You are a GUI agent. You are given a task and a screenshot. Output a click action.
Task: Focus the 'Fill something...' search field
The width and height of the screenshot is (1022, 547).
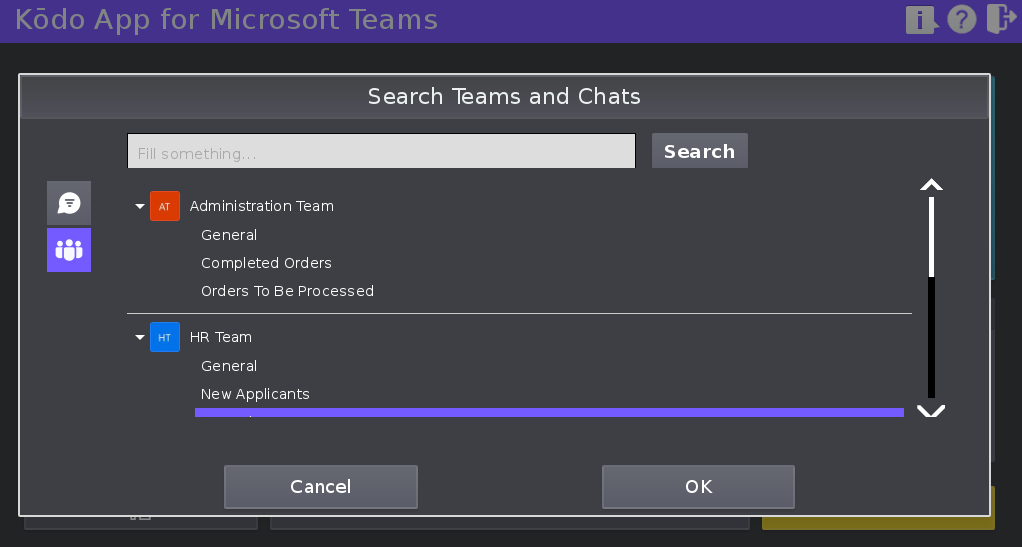(x=381, y=151)
